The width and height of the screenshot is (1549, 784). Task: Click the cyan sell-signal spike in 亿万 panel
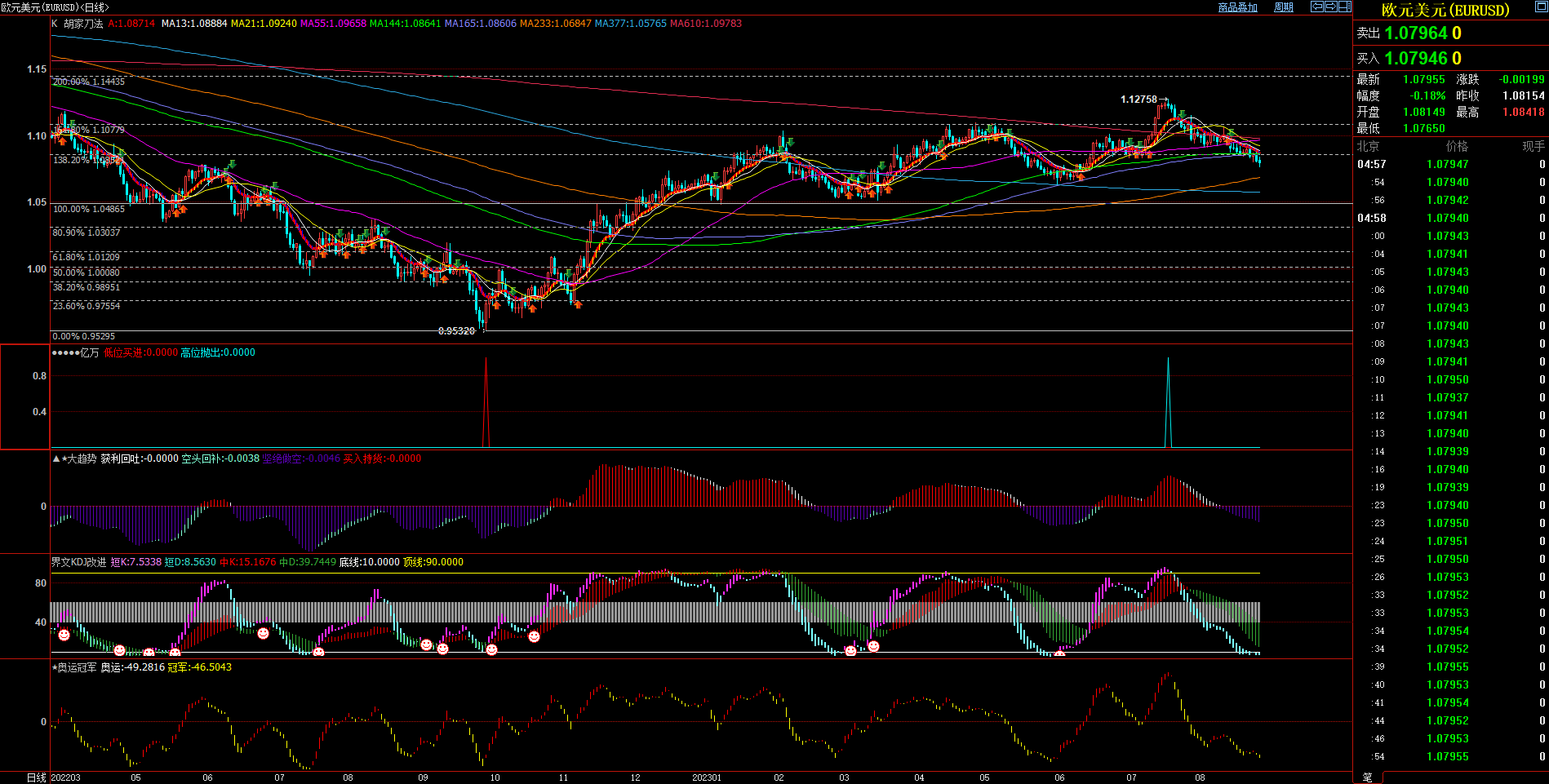click(x=1168, y=400)
